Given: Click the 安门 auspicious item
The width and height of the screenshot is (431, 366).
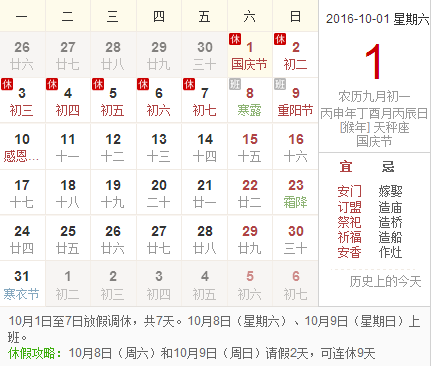Looking at the screenshot, I should coord(349,191).
